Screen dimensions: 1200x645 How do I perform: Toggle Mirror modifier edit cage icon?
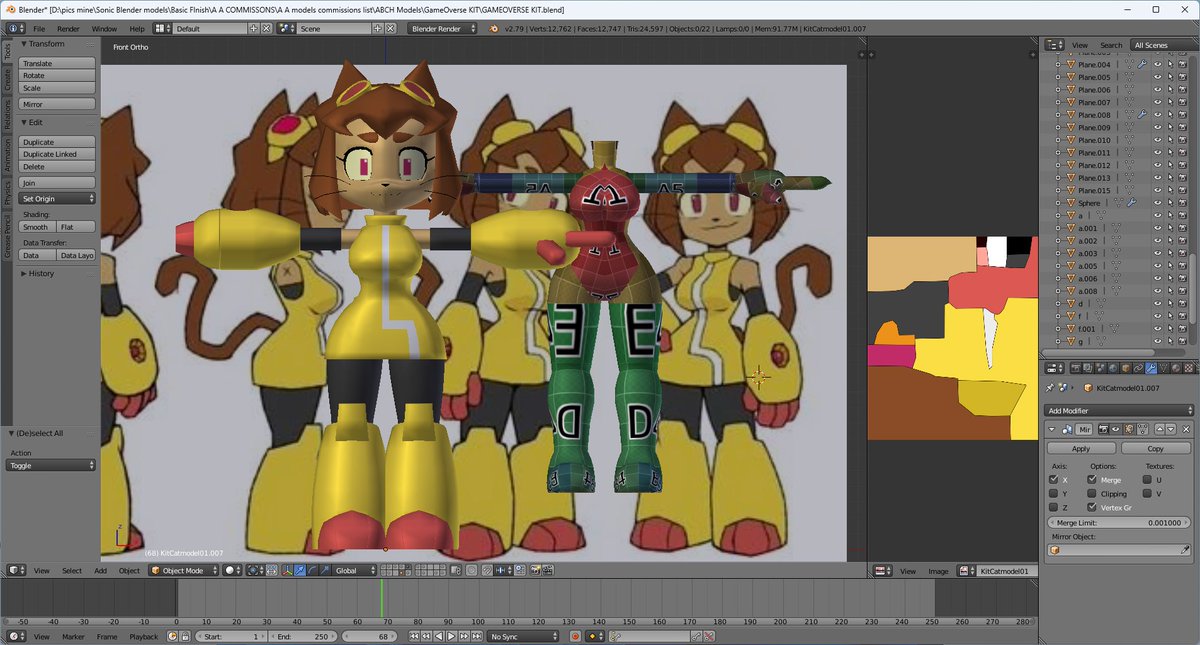pyautogui.click(x=1142, y=429)
